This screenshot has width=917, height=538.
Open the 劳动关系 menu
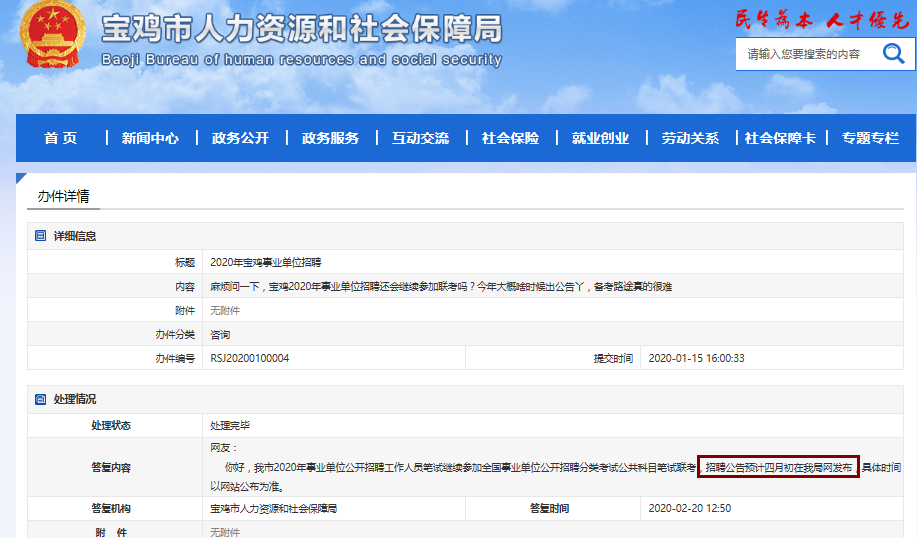[x=691, y=138]
